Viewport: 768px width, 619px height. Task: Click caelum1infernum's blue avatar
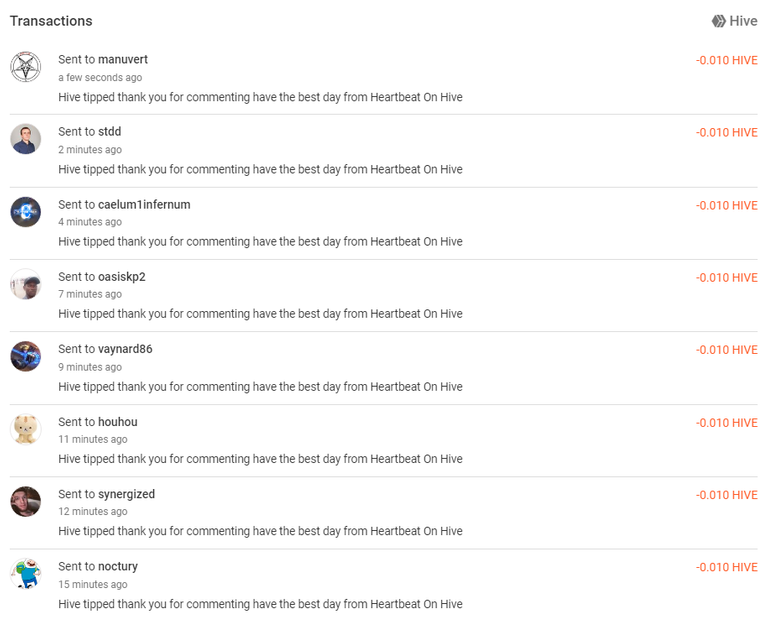(25, 212)
